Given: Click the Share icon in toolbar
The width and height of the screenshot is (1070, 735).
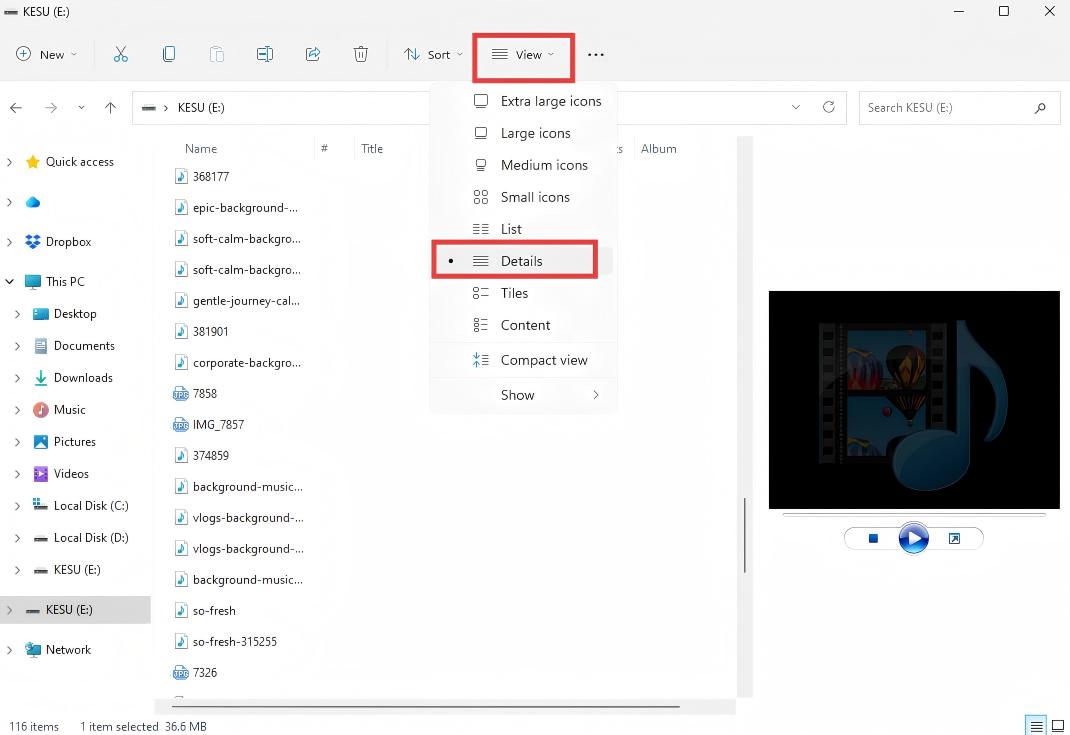Looking at the screenshot, I should (313, 55).
